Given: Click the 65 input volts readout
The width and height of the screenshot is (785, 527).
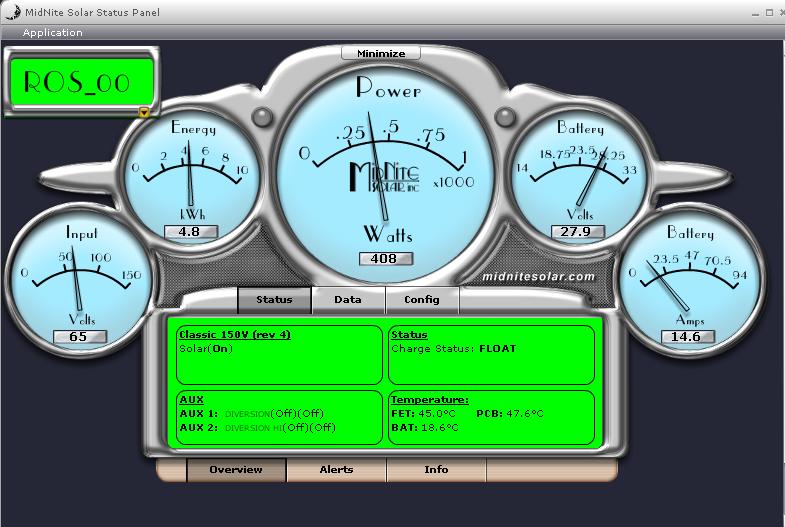Looking at the screenshot, I should pos(80,336).
